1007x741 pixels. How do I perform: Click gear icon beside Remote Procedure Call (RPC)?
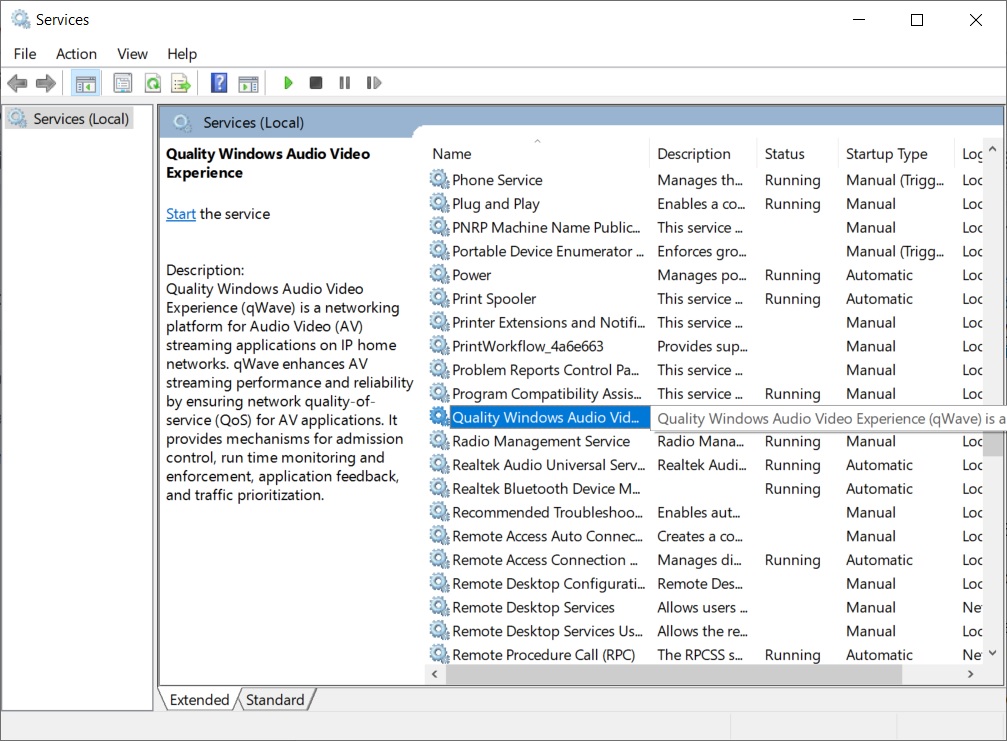(x=439, y=654)
